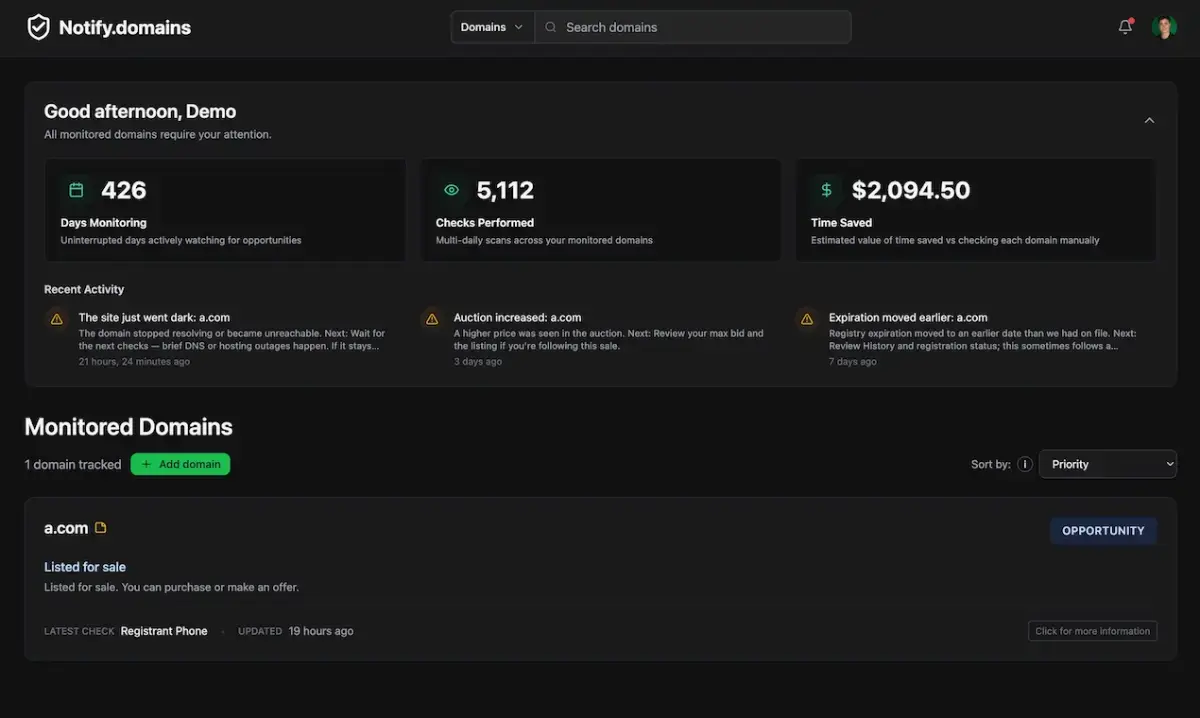
Task: Open the user profile avatar
Action: (x=1163, y=27)
